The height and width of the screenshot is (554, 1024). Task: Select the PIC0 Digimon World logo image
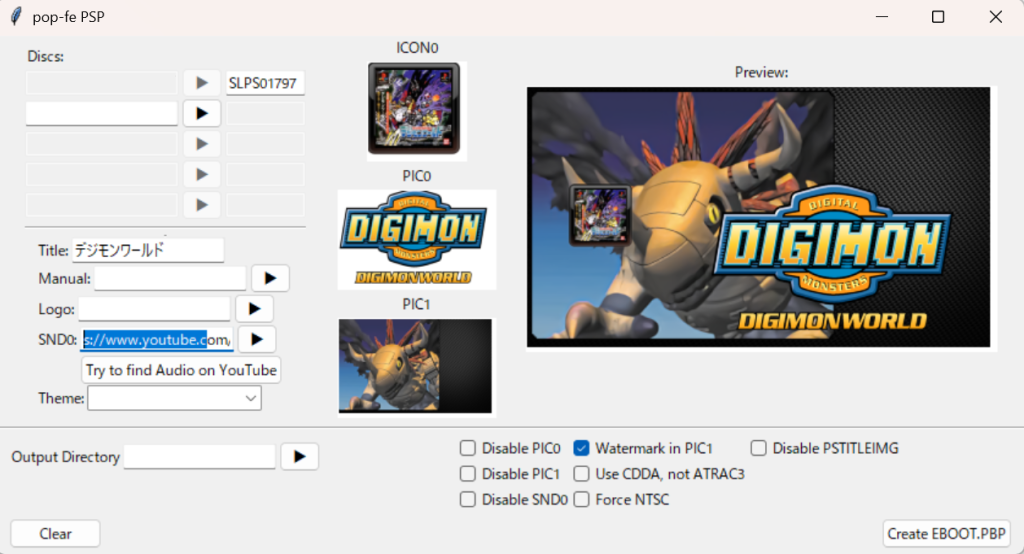pos(416,239)
